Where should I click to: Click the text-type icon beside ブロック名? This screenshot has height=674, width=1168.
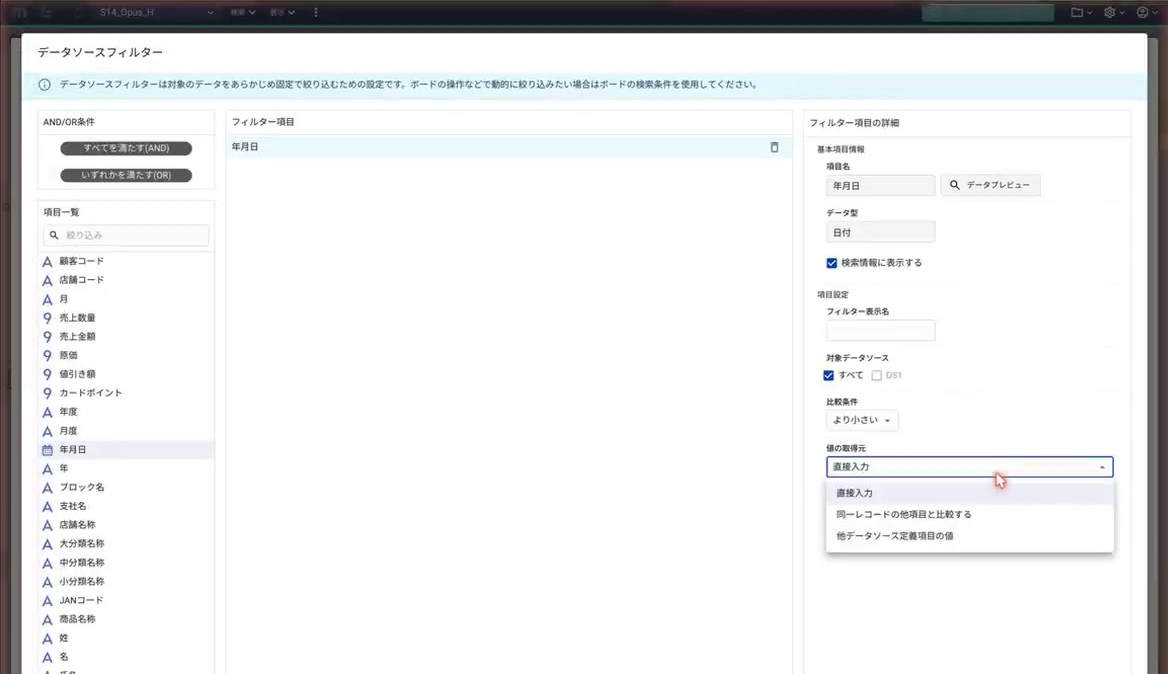[47, 488]
